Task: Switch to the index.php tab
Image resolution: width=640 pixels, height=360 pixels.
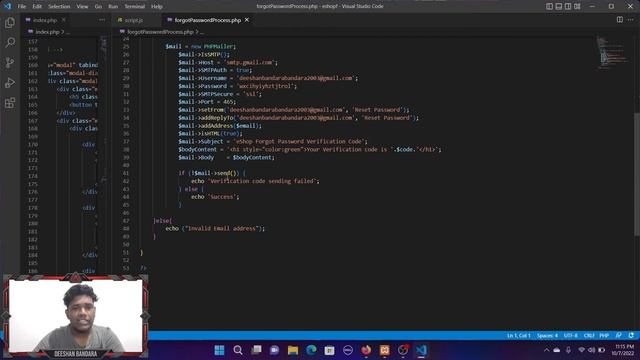Action: coord(45,20)
